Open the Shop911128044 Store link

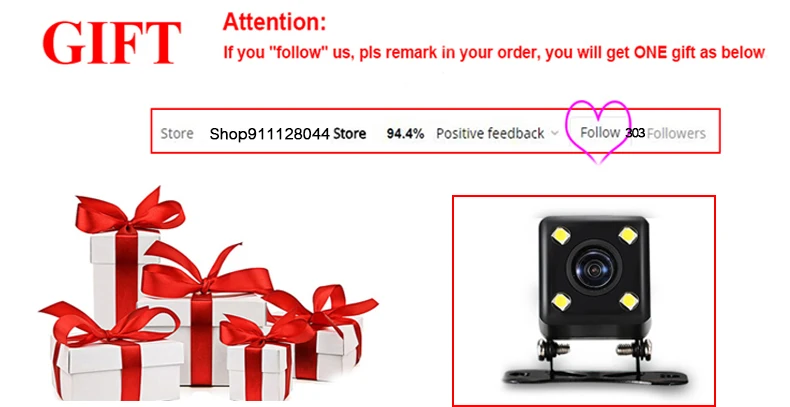point(288,133)
